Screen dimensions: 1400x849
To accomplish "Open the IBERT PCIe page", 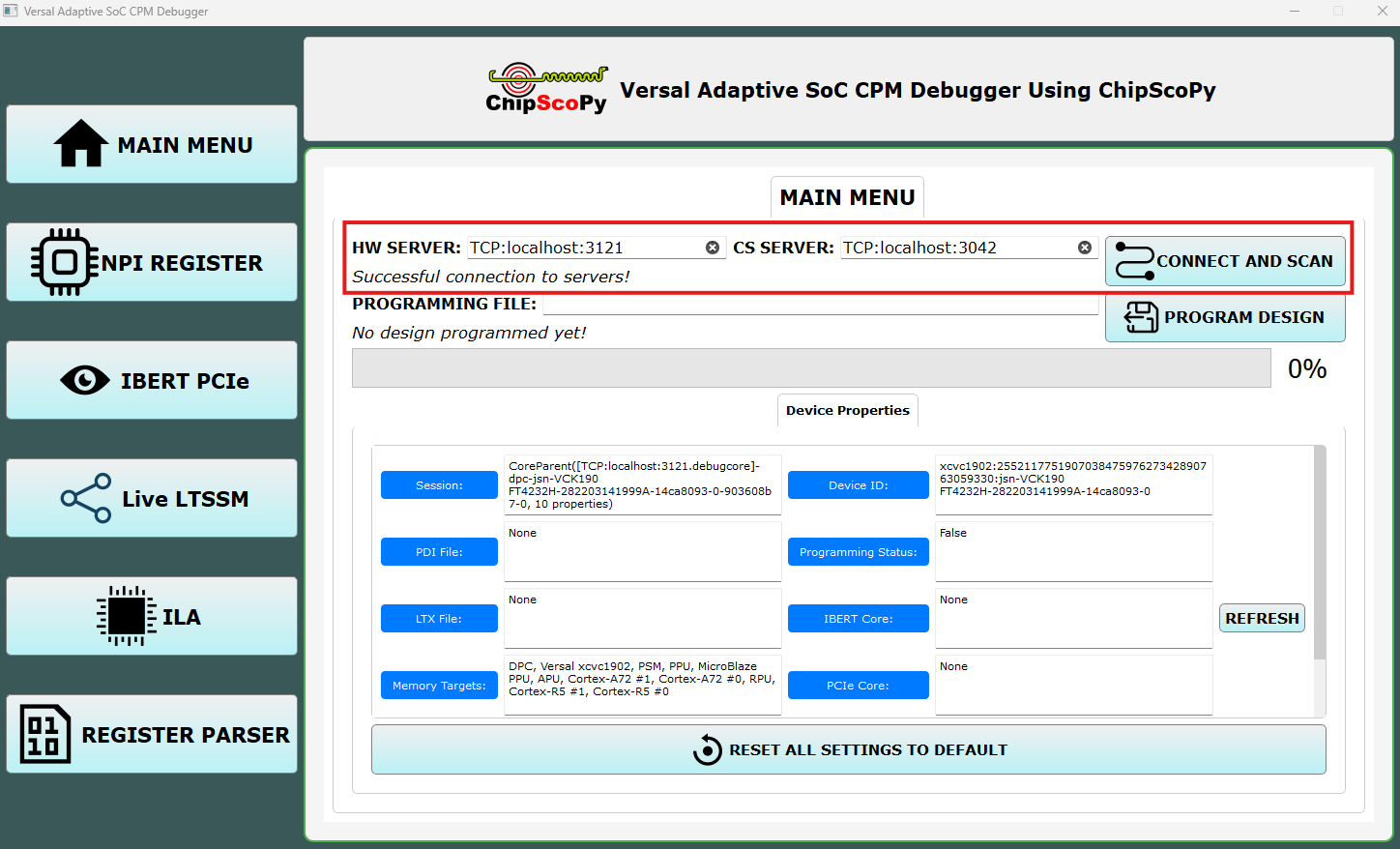I will click(152, 380).
